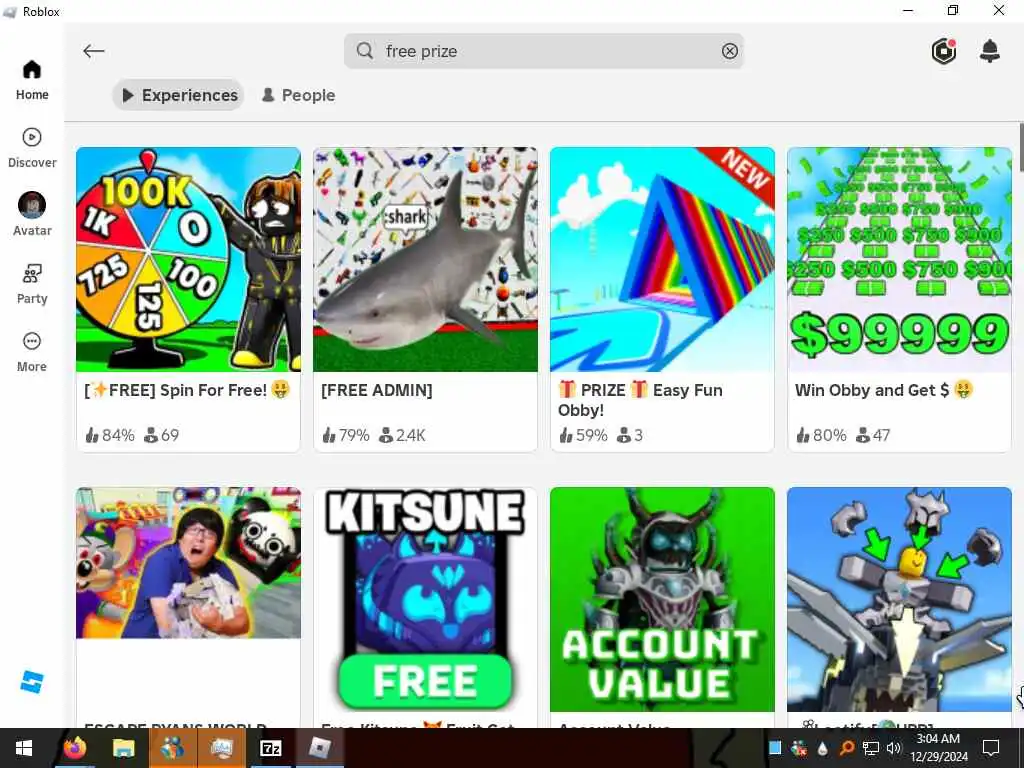Clear the search text with X icon
1024x768 pixels.
click(729, 51)
